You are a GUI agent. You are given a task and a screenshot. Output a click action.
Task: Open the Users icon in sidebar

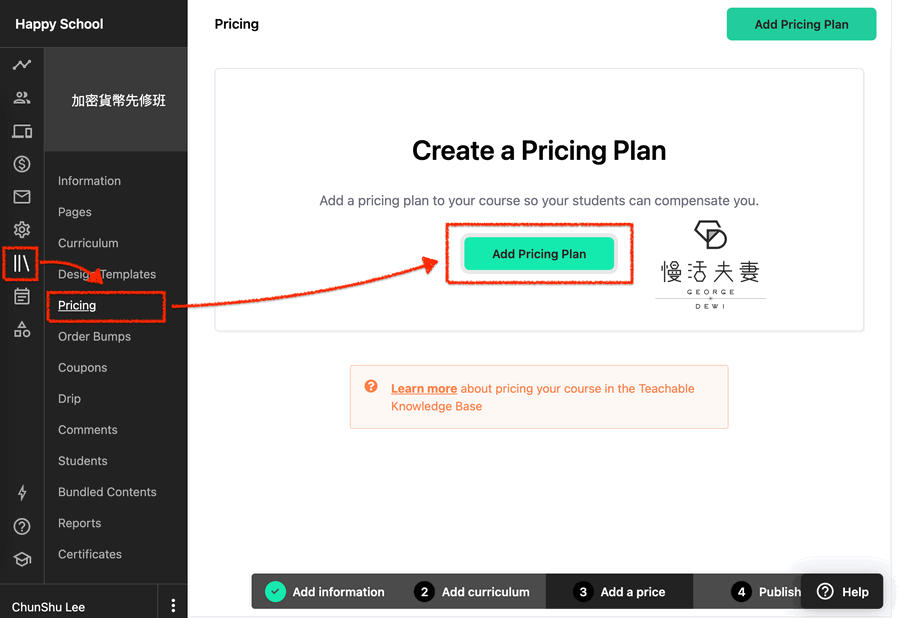[x=22, y=98]
